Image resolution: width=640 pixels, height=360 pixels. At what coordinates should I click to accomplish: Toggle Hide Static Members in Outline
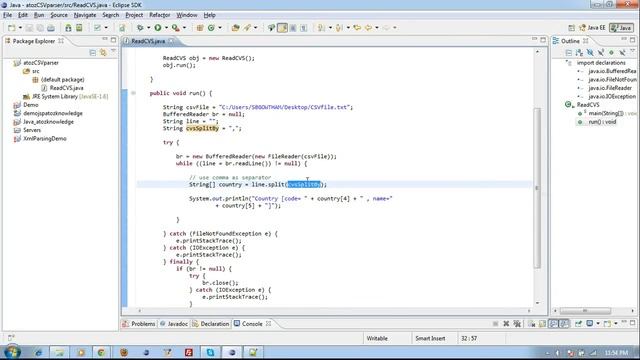click(600, 53)
